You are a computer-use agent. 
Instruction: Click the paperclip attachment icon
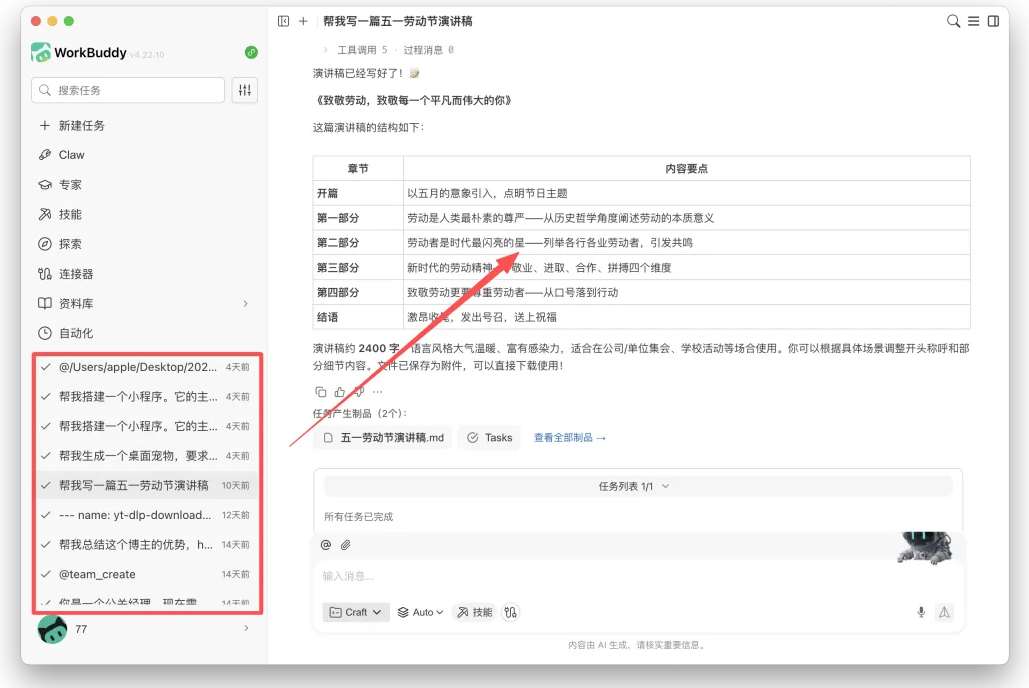[x=346, y=544]
